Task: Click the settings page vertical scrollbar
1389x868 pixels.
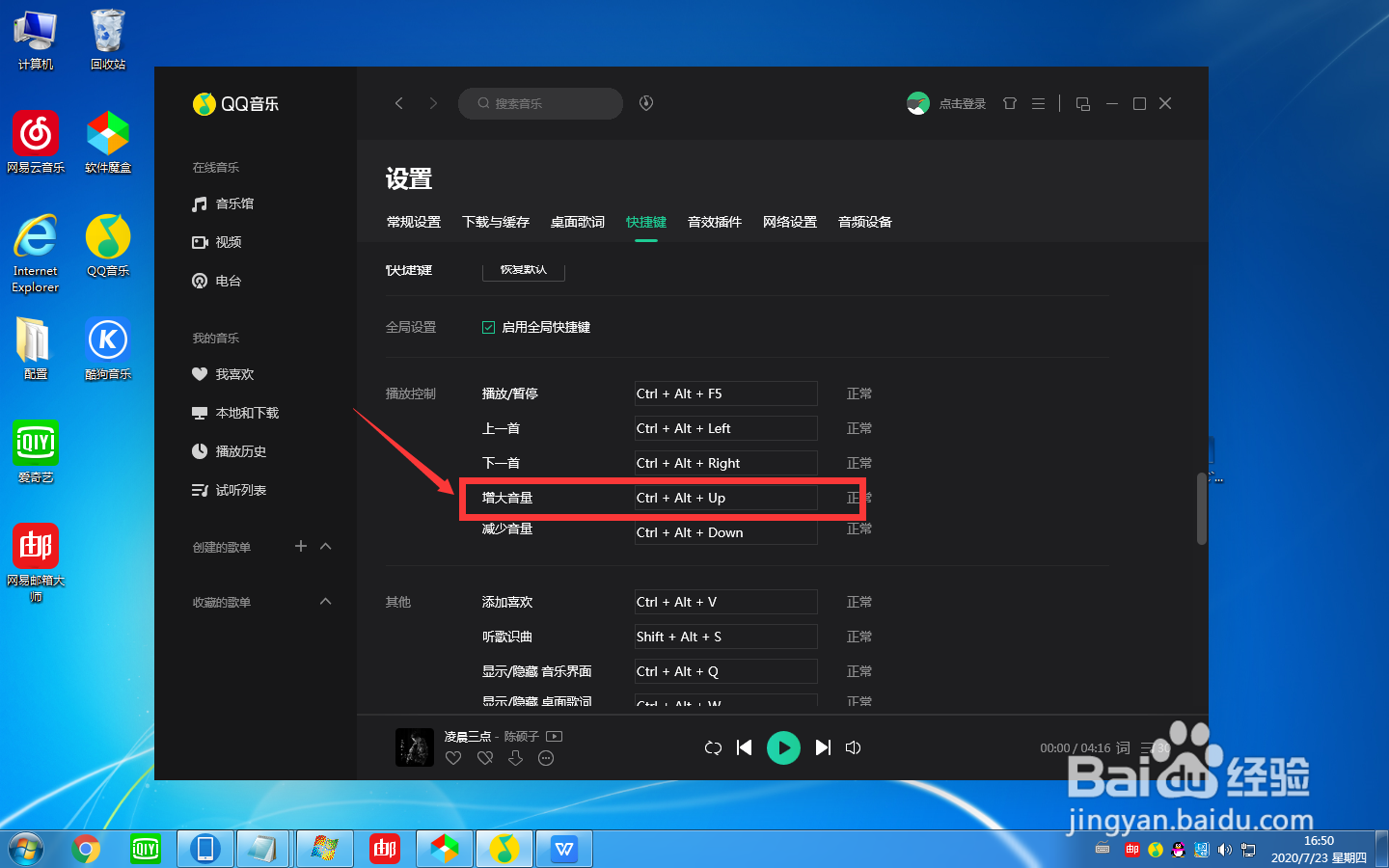Action: [1202, 508]
